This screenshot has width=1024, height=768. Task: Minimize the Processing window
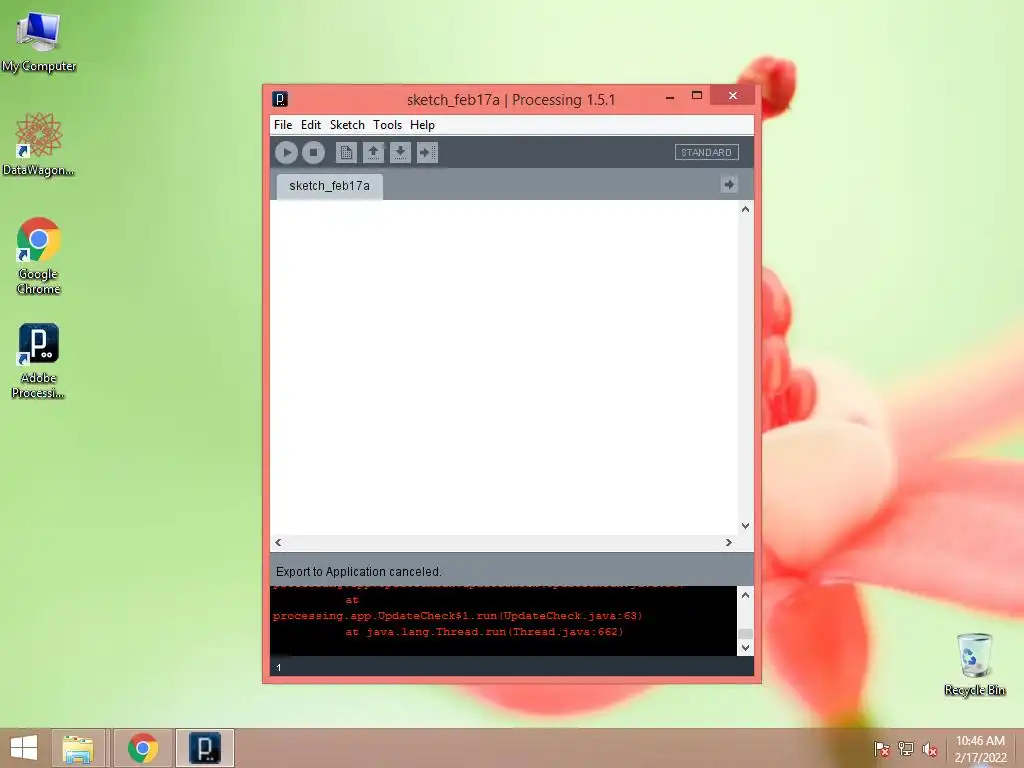pyautogui.click(x=670, y=97)
